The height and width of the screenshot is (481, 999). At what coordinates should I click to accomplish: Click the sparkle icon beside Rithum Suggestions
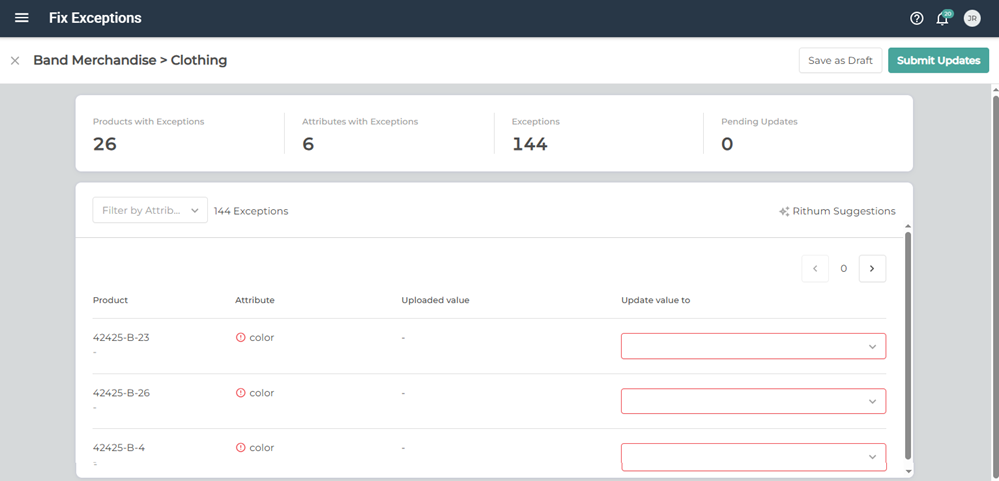point(784,212)
